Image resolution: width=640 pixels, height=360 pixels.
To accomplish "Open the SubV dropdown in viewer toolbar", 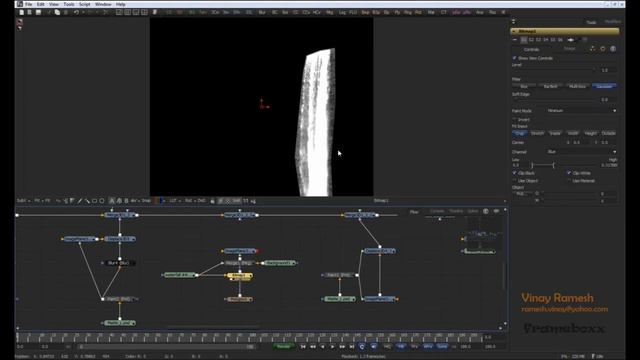I will pyautogui.click(x=23, y=201).
